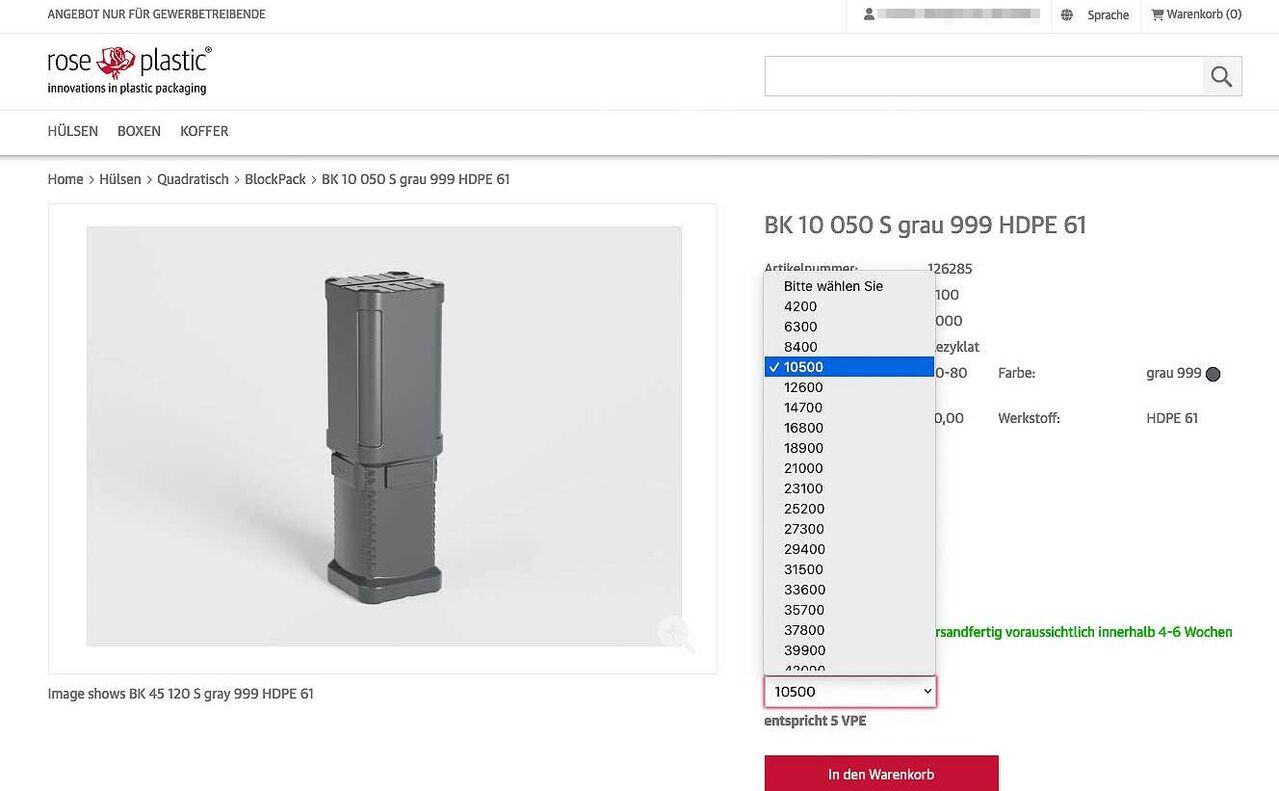Select the Bitte wählen Sie option
The width and height of the screenshot is (1279, 791).
tap(833, 286)
